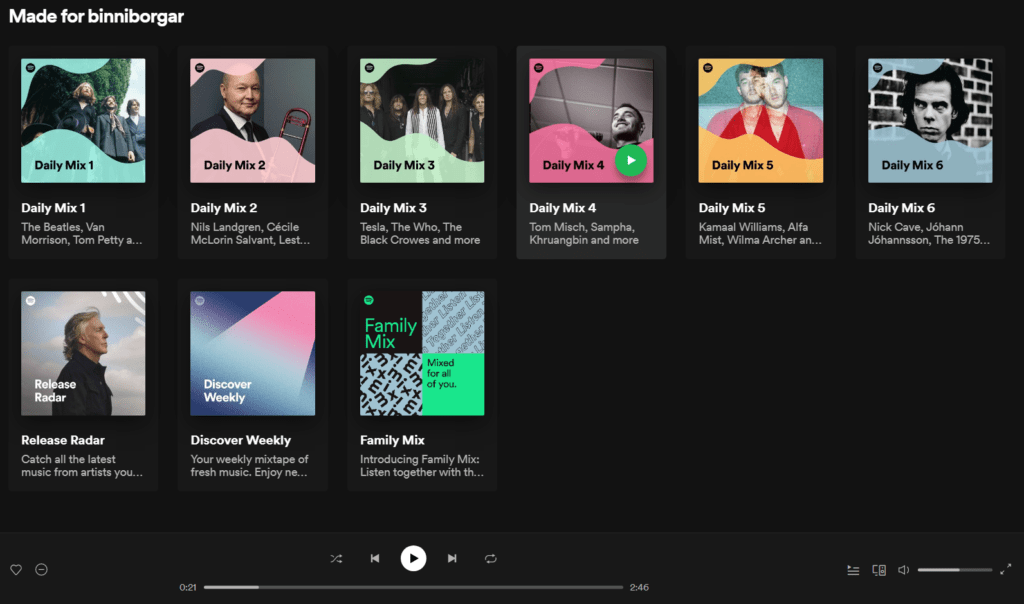The height and width of the screenshot is (604, 1024).
Task: Like the current song with the heart icon
Action: (16, 569)
